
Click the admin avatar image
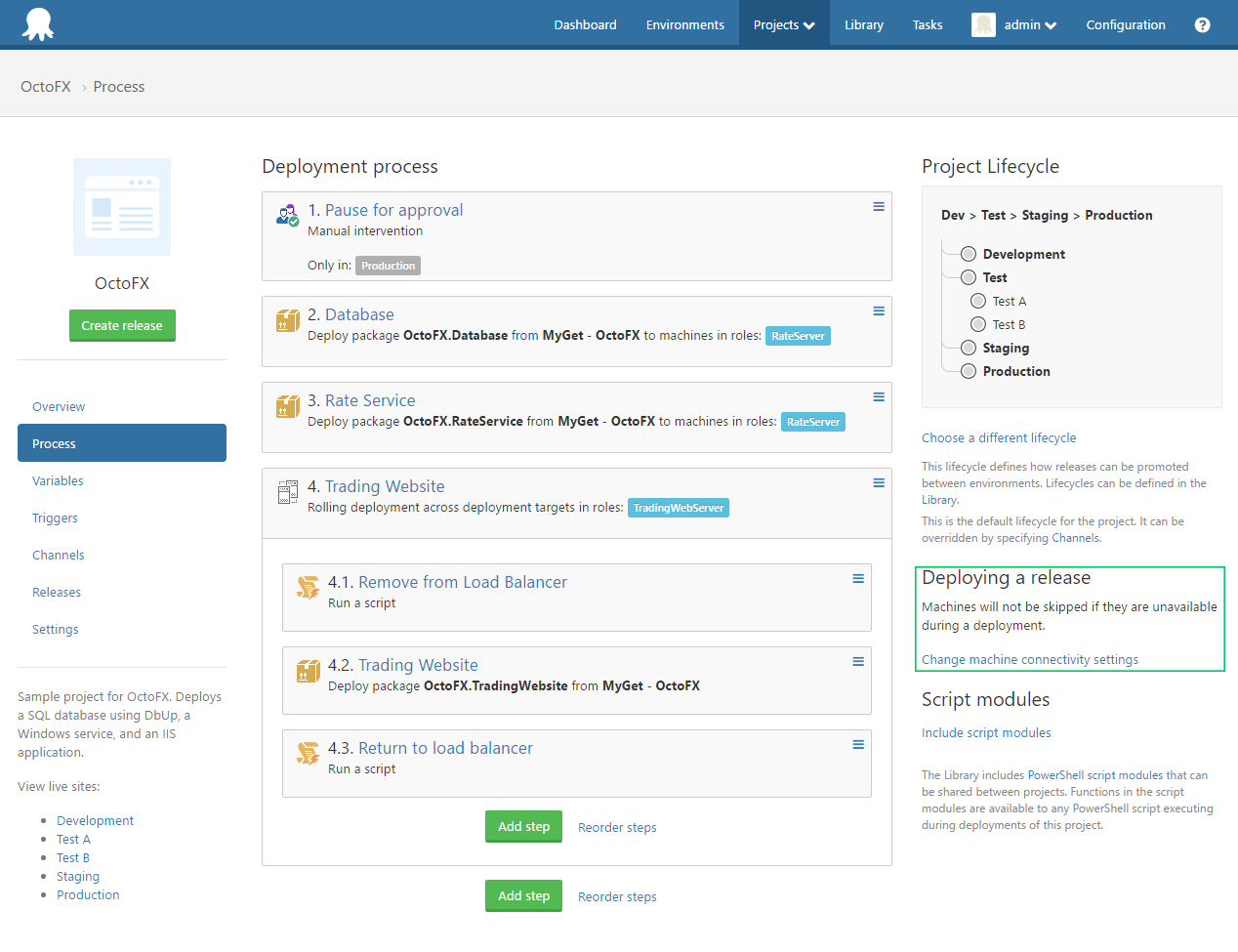click(x=983, y=23)
